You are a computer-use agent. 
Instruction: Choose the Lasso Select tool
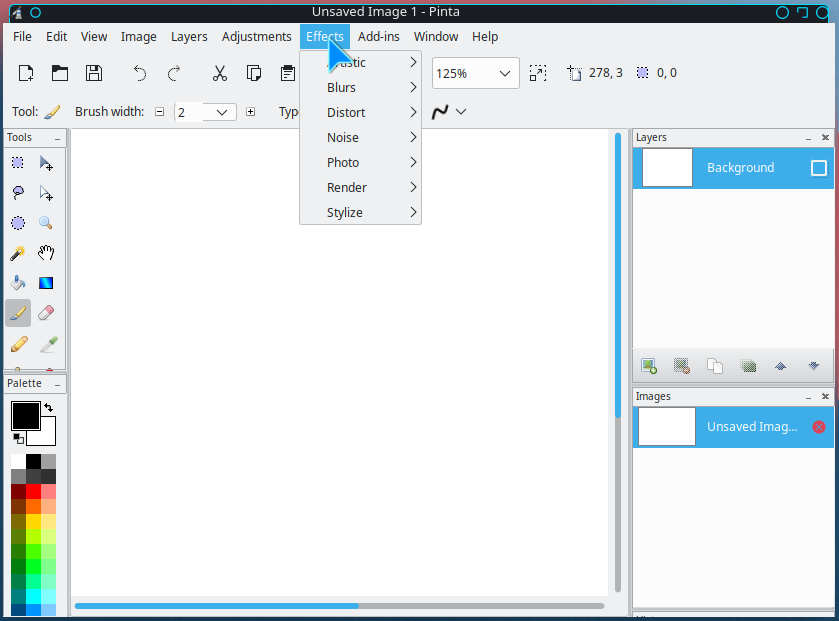tap(18, 193)
